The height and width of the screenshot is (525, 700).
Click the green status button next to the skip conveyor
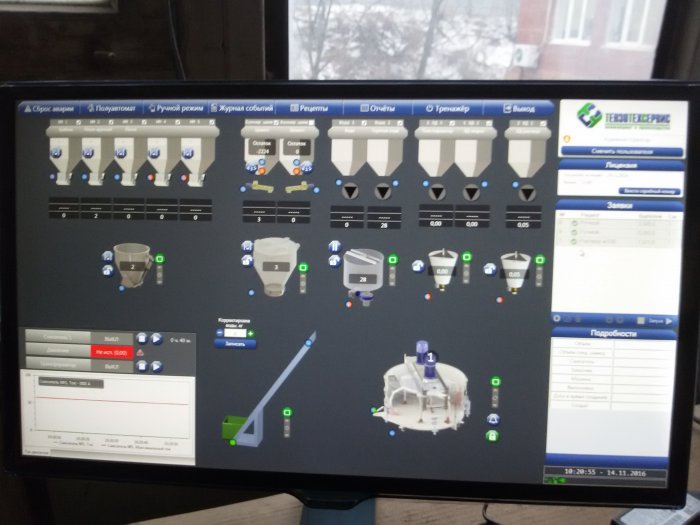[287, 412]
